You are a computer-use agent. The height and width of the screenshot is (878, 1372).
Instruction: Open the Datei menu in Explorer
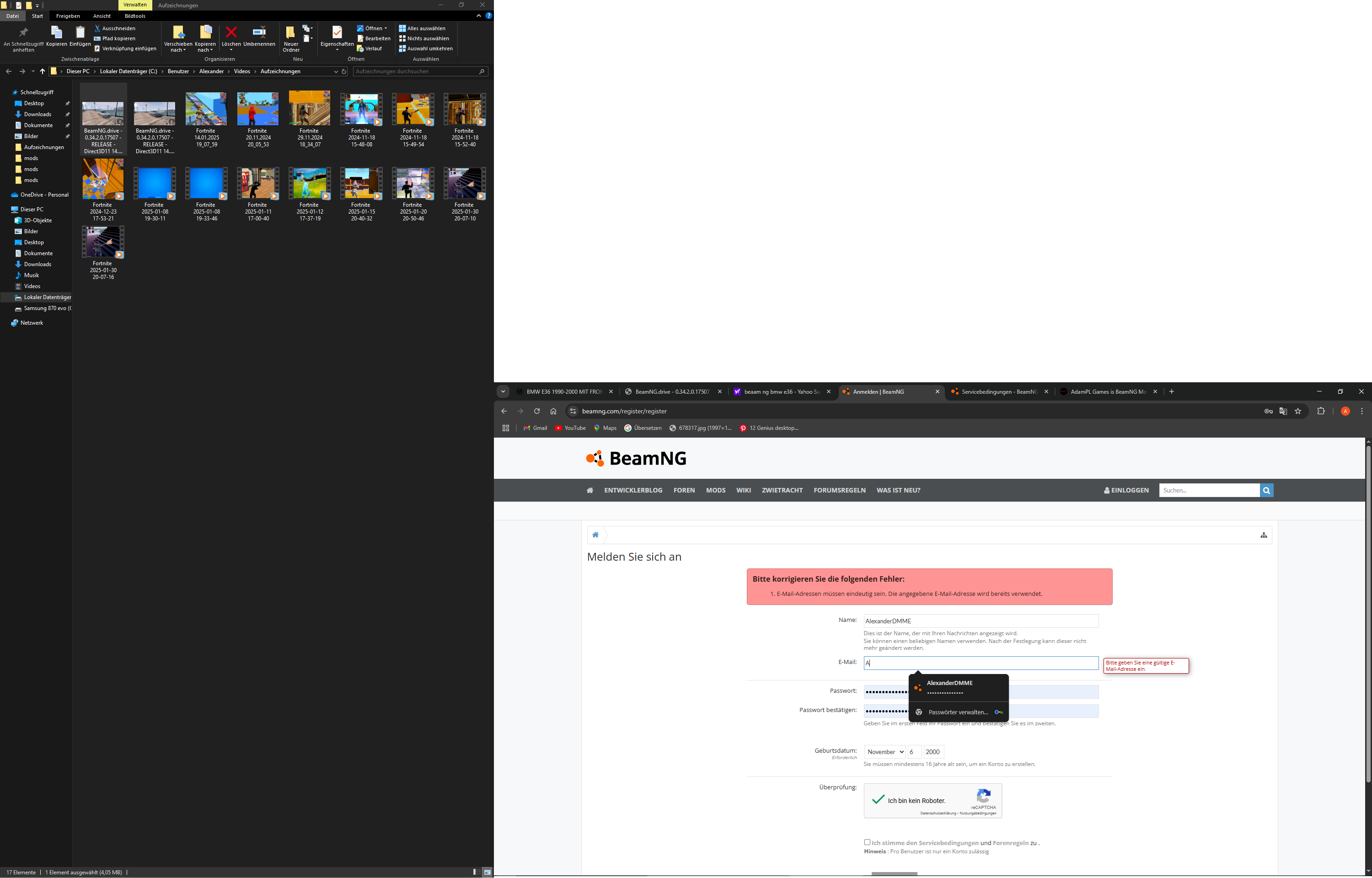12,16
